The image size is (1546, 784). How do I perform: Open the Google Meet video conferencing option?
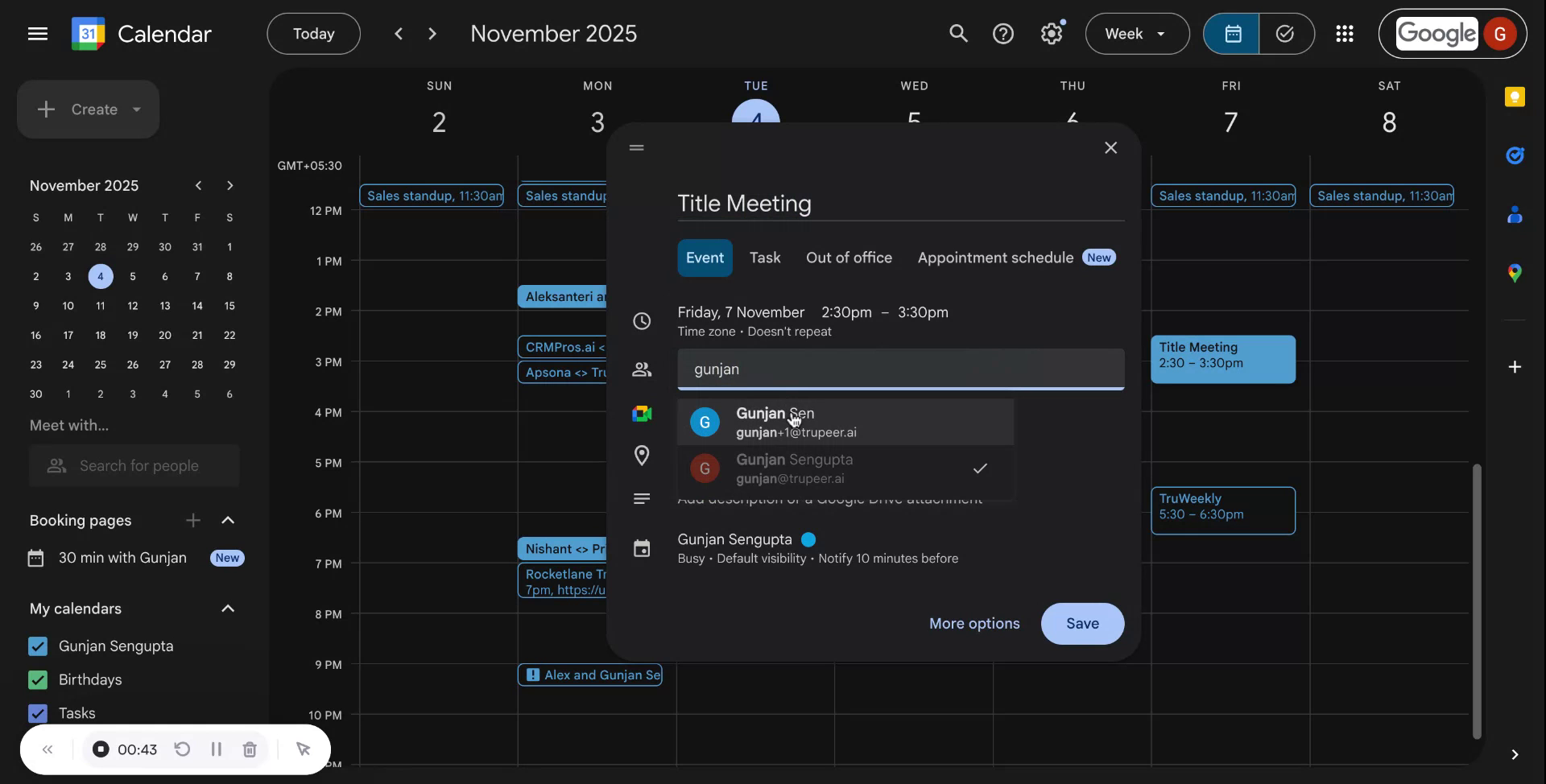click(642, 413)
